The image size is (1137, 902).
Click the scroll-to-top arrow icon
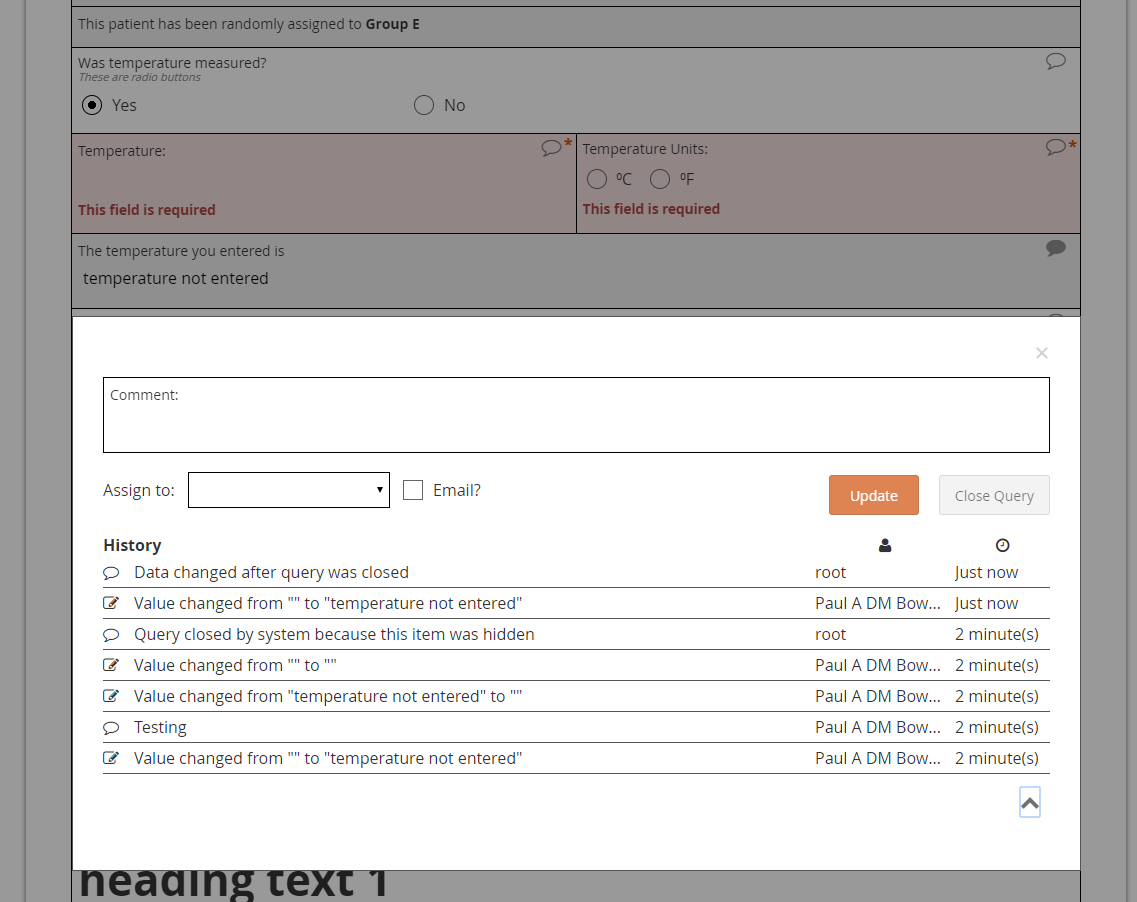tap(1030, 801)
